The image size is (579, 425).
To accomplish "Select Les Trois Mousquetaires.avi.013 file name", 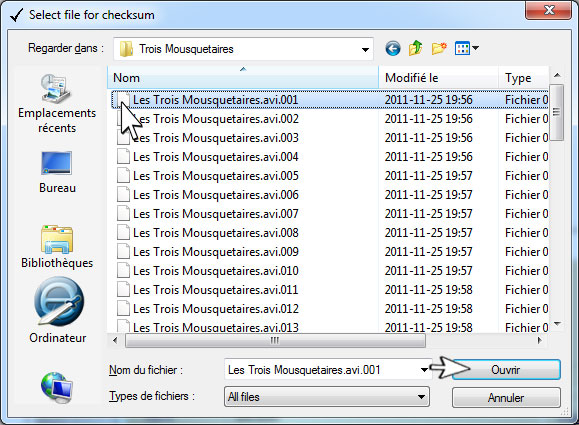I will tap(215, 327).
